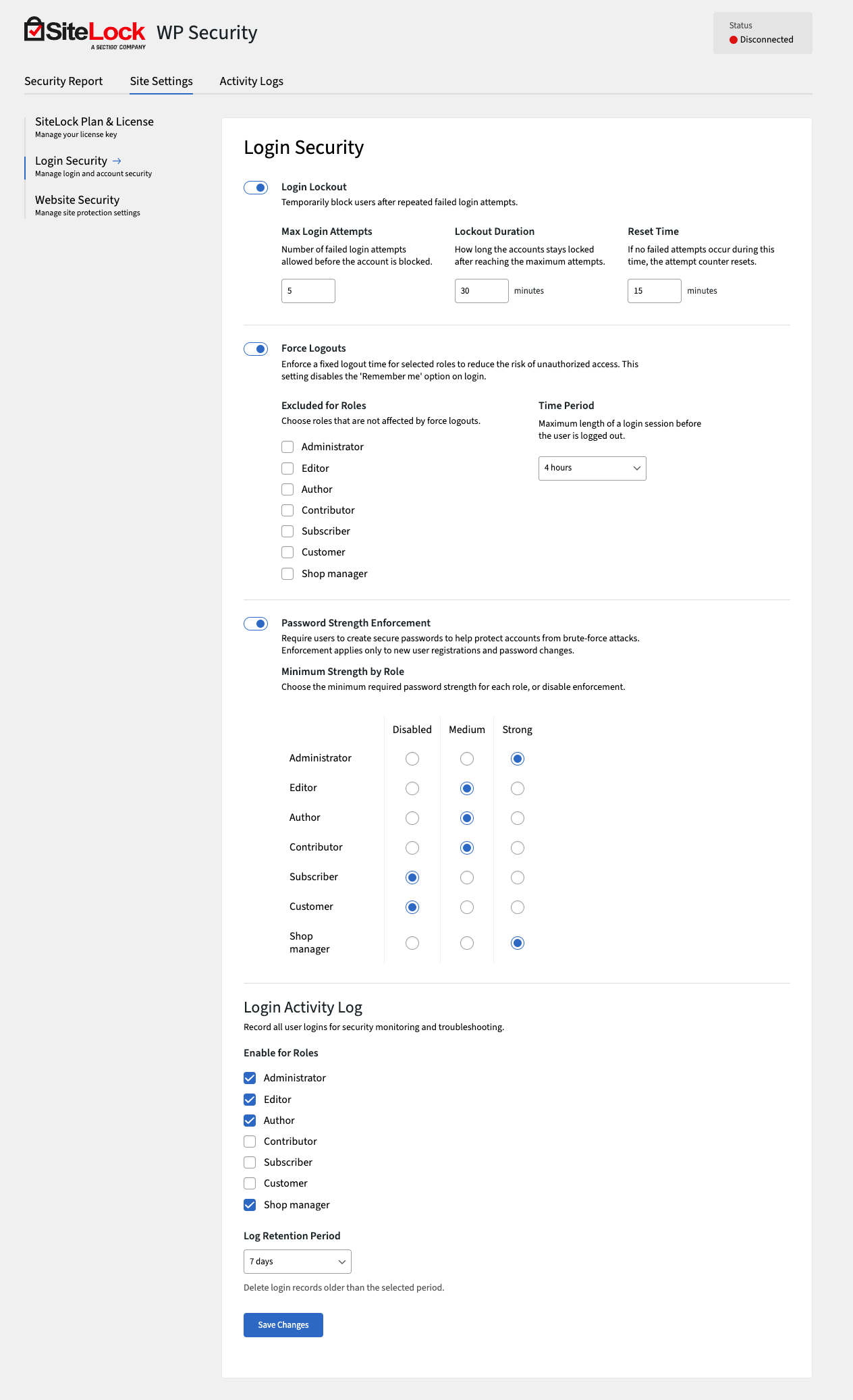
Task: Expand the Log Retention Period dropdown
Action: [297, 1262]
